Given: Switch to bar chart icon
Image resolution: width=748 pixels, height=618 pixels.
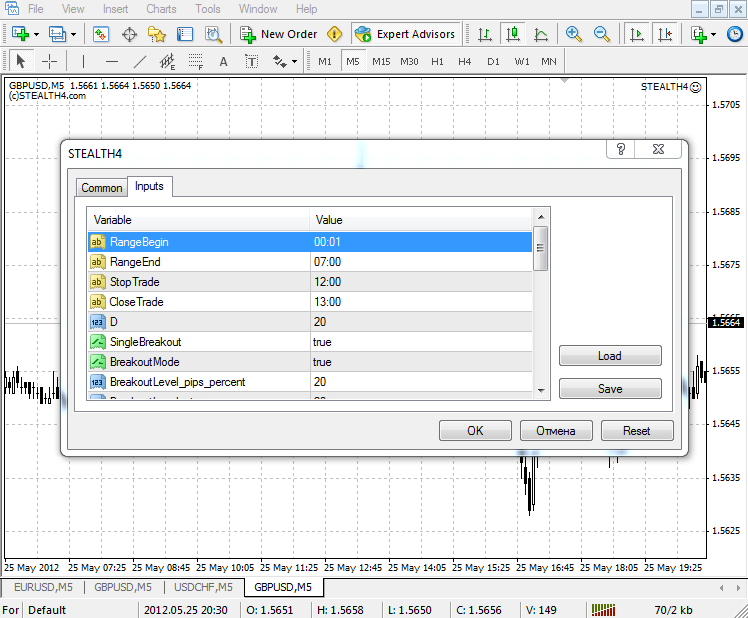Looking at the screenshot, I should [485, 34].
